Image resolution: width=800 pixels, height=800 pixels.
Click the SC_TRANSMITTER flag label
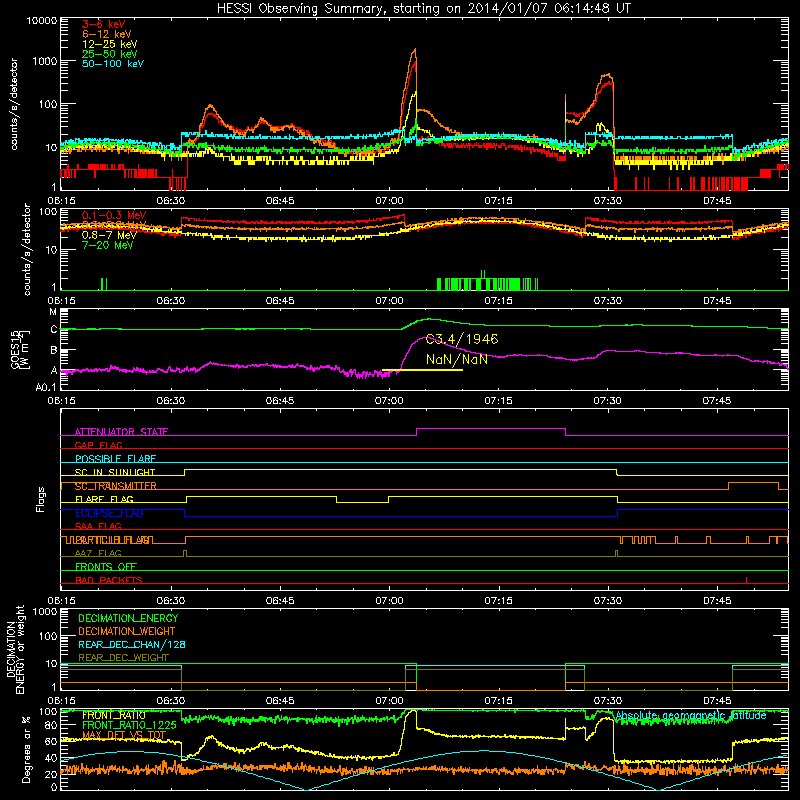[x=115, y=486]
